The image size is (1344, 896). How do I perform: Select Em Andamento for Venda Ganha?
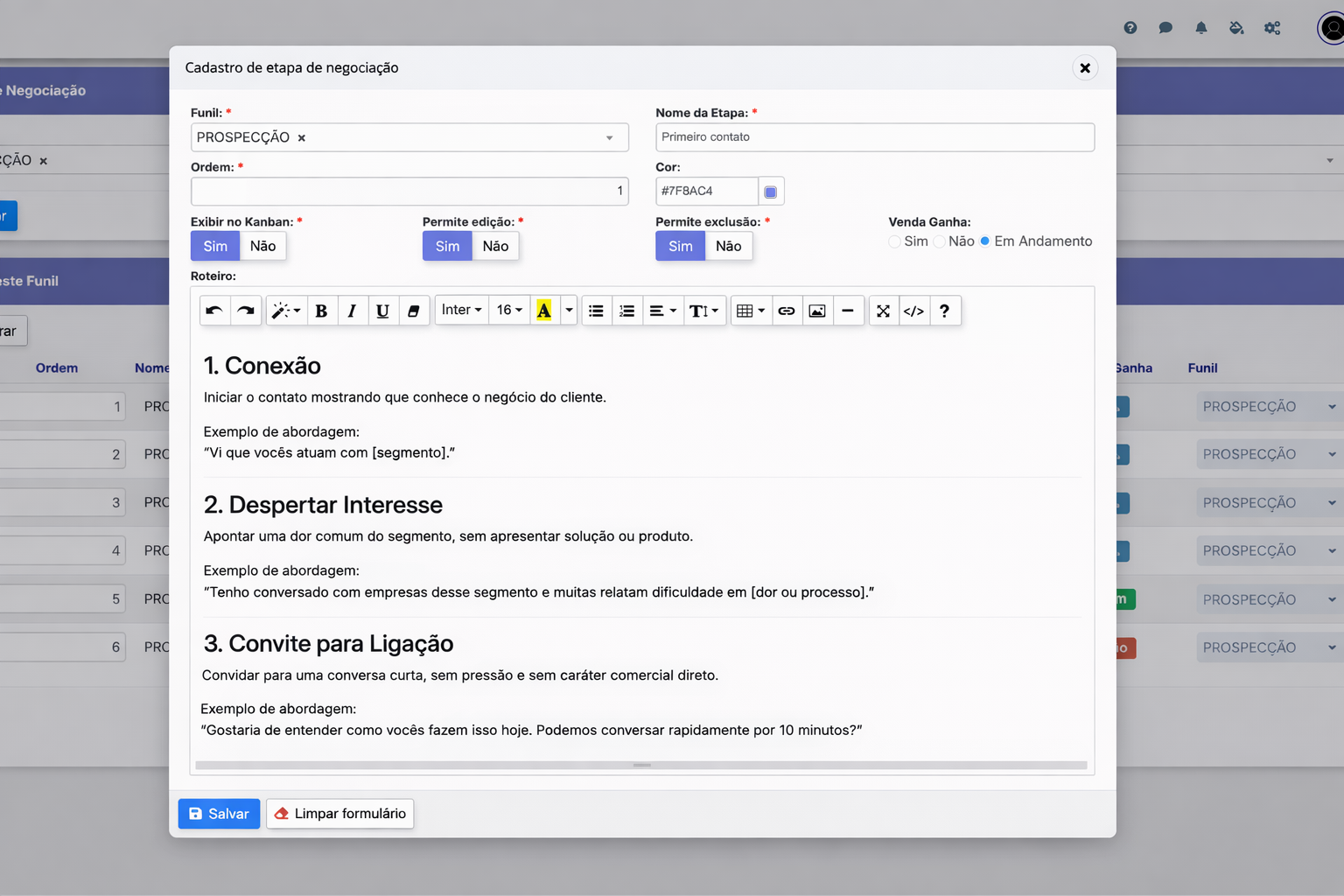click(x=985, y=241)
